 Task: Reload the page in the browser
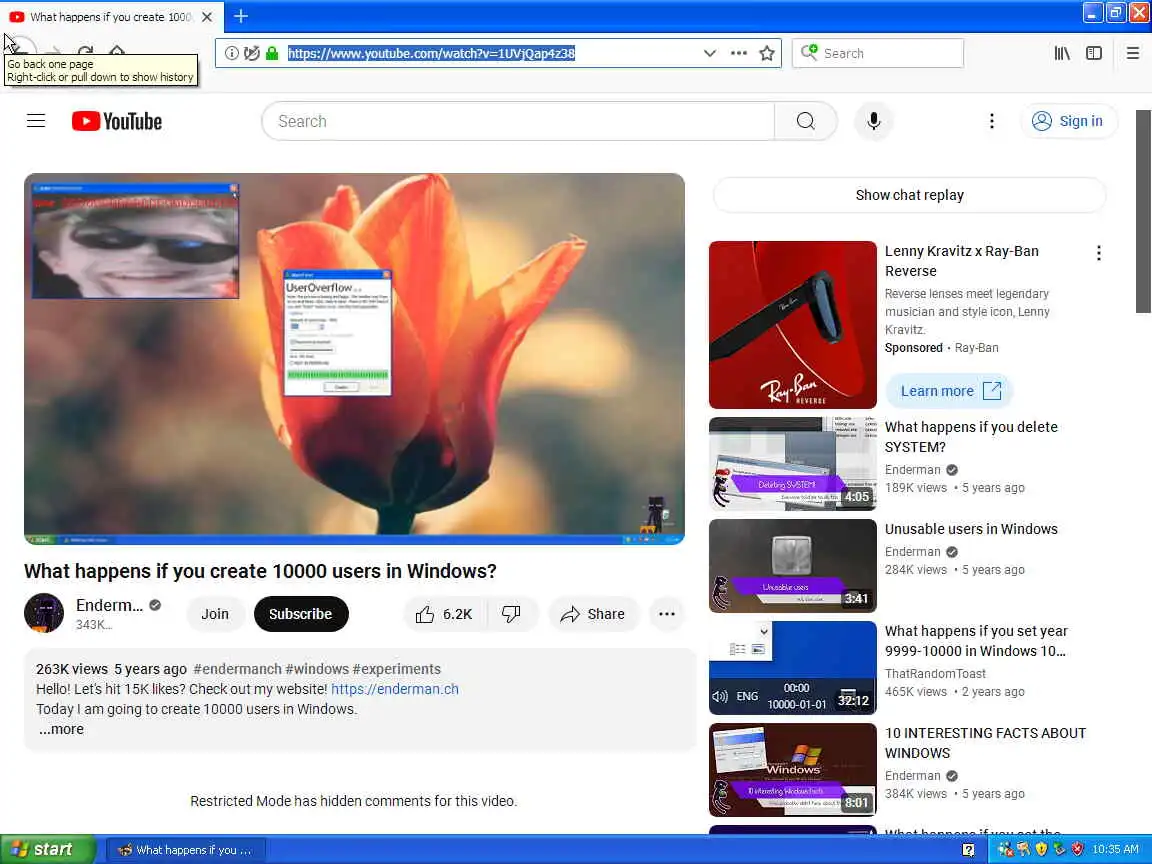[x=85, y=51]
